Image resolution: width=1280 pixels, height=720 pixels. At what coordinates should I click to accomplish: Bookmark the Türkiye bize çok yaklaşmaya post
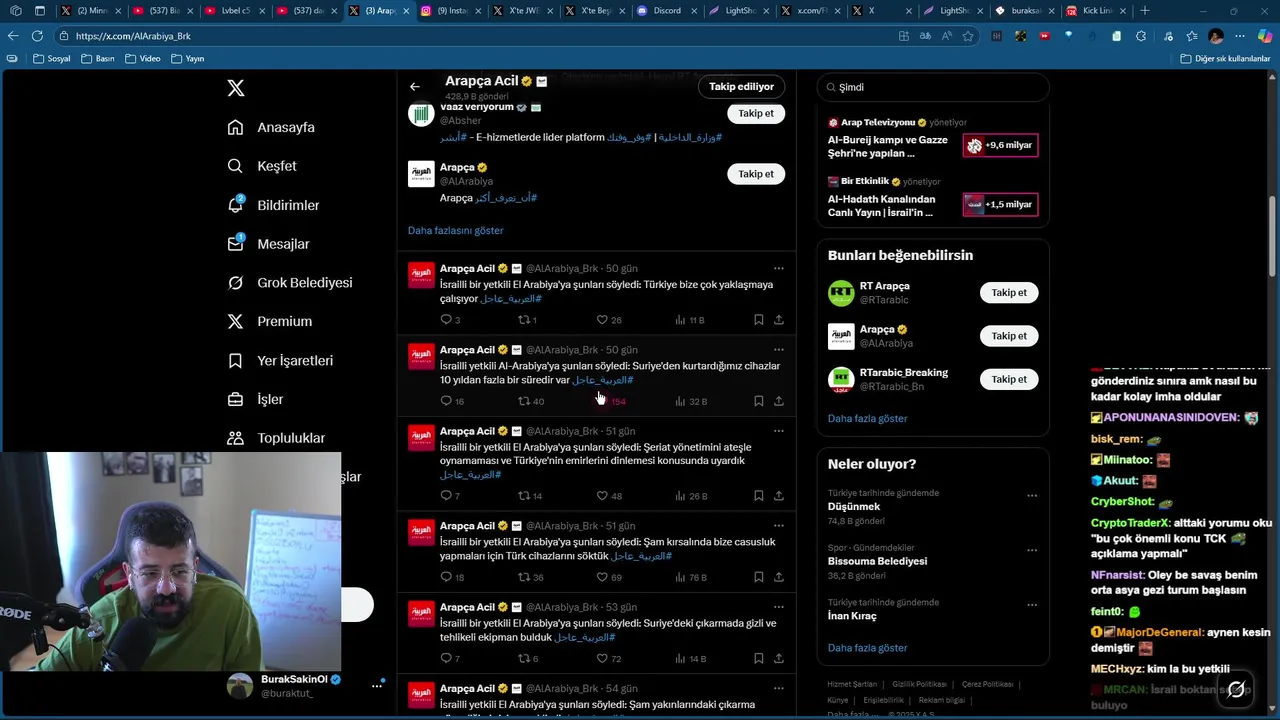click(x=758, y=320)
